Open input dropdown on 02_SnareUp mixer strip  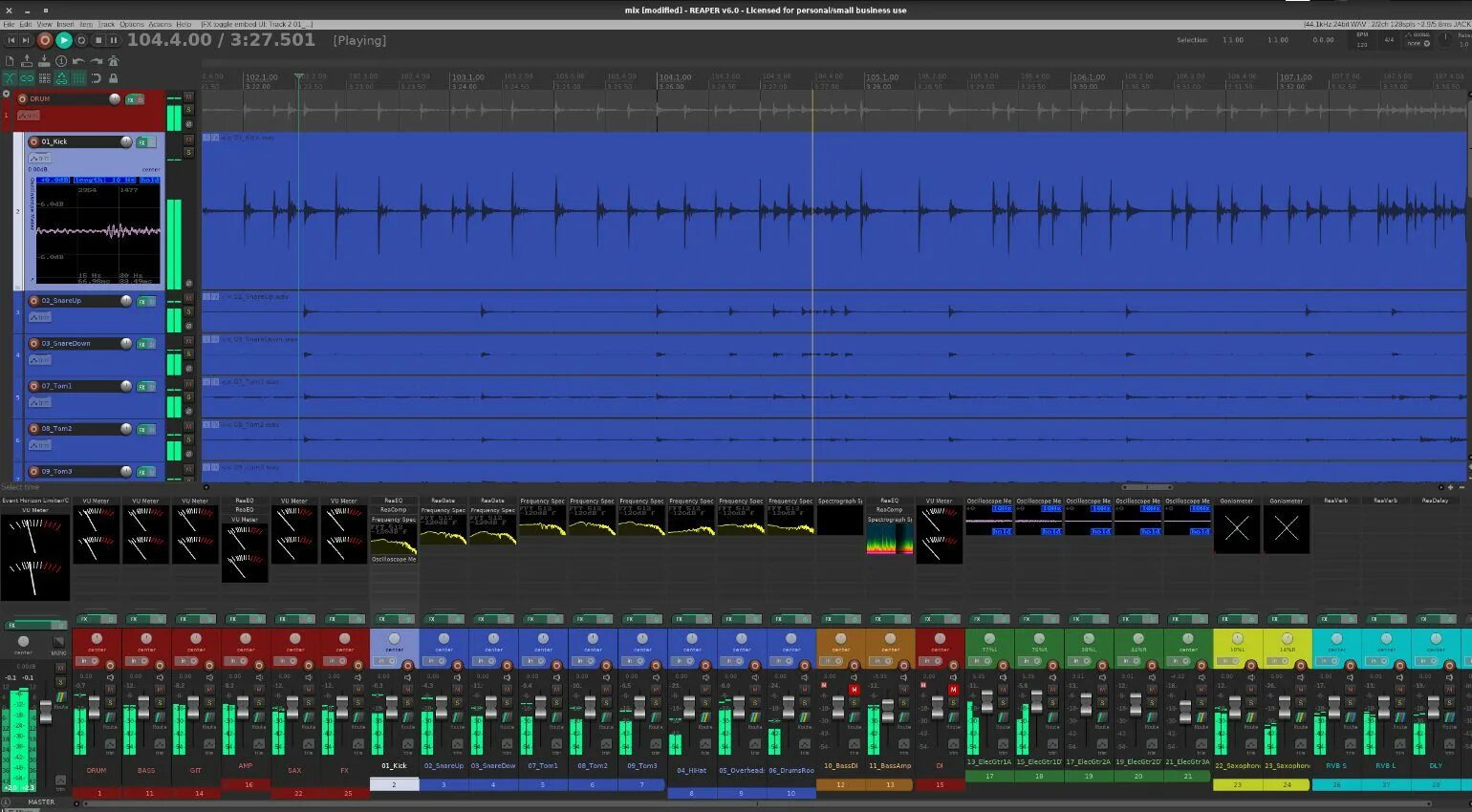(x=435, y=661)
